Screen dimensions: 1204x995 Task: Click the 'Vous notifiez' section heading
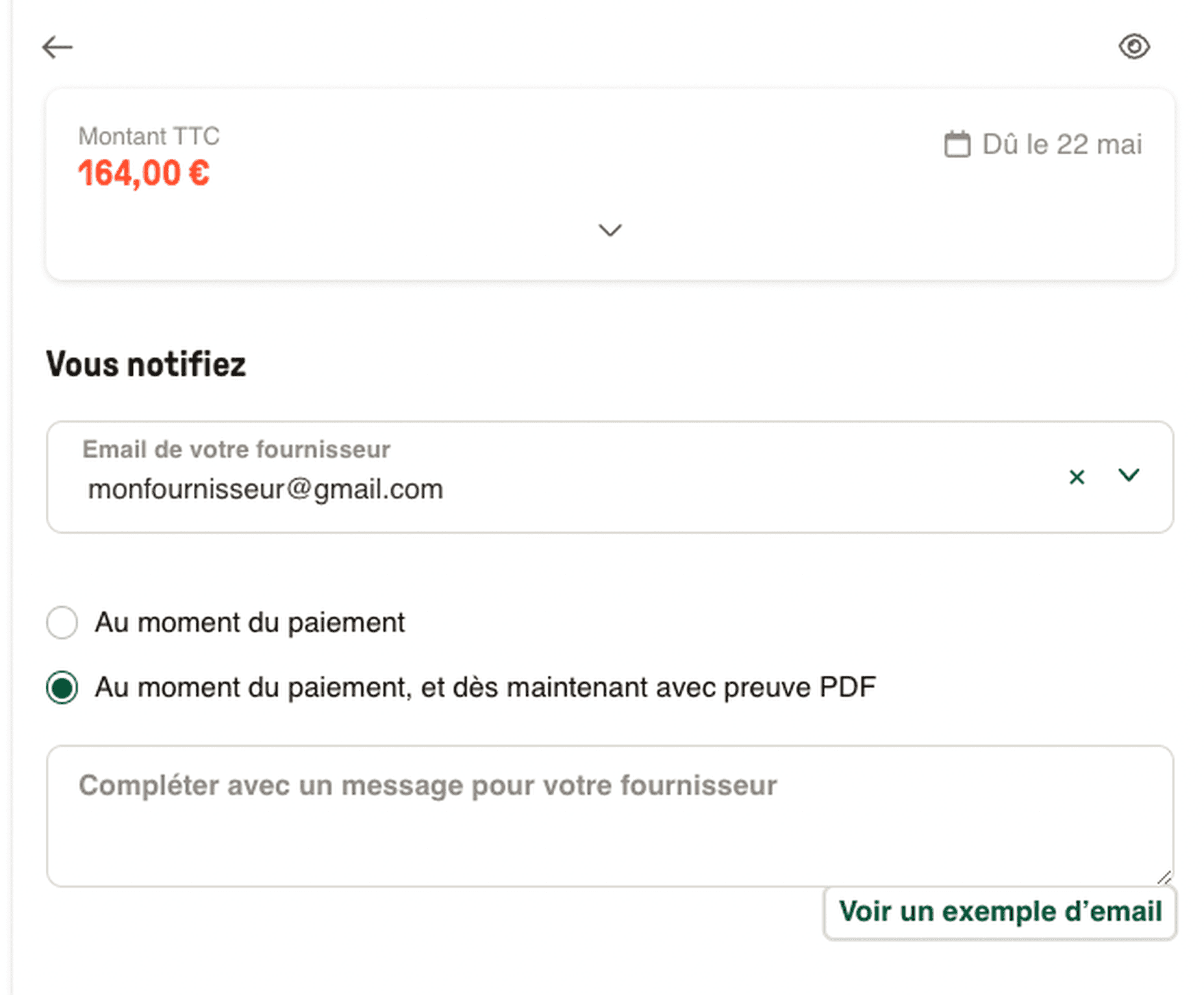[145, 363]
